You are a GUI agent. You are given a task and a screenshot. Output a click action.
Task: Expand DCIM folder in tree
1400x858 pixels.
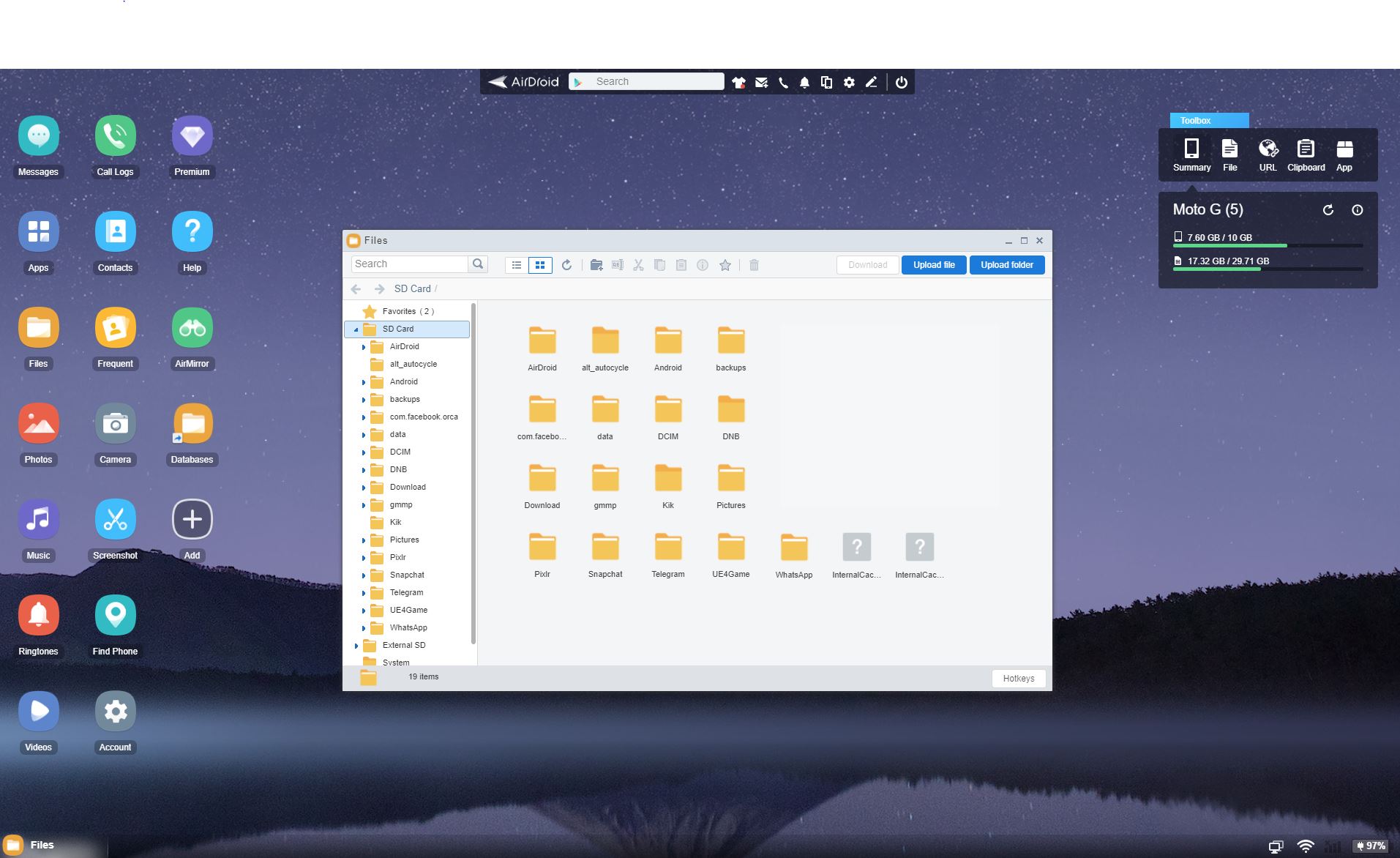tap(364, 452)
